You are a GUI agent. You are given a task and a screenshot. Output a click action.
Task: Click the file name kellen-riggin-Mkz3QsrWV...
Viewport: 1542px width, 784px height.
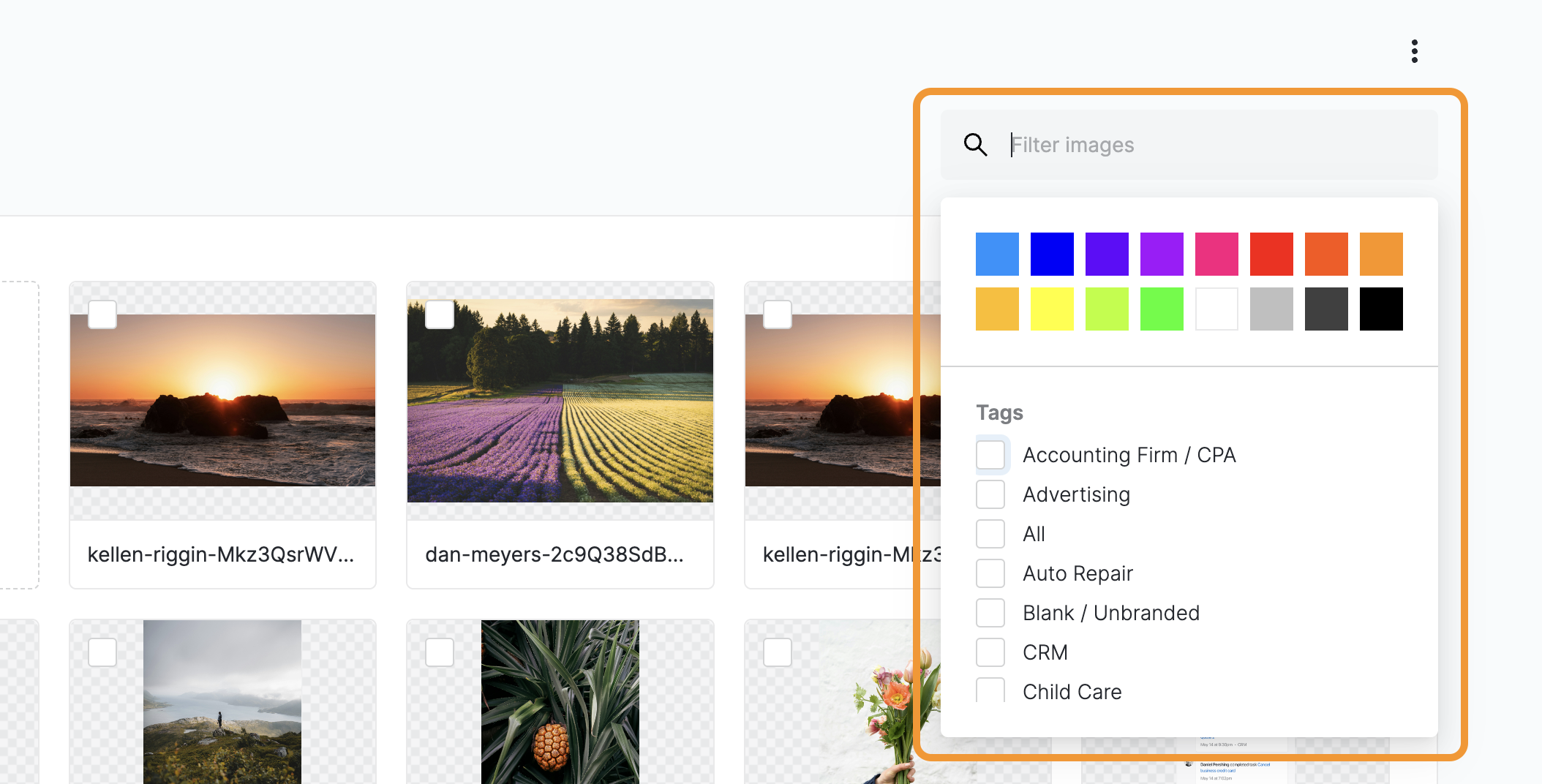tap(221, 554)
